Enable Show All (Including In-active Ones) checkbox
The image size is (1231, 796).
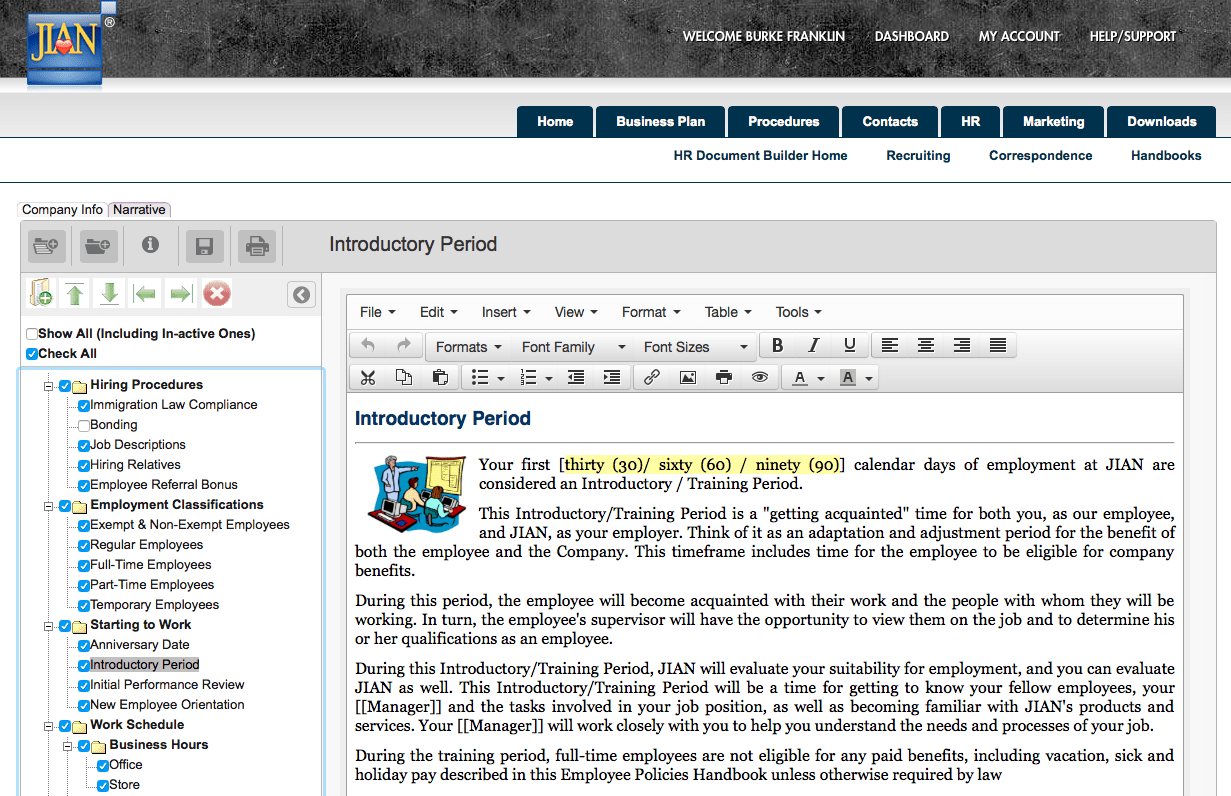[x=32, y=334]
